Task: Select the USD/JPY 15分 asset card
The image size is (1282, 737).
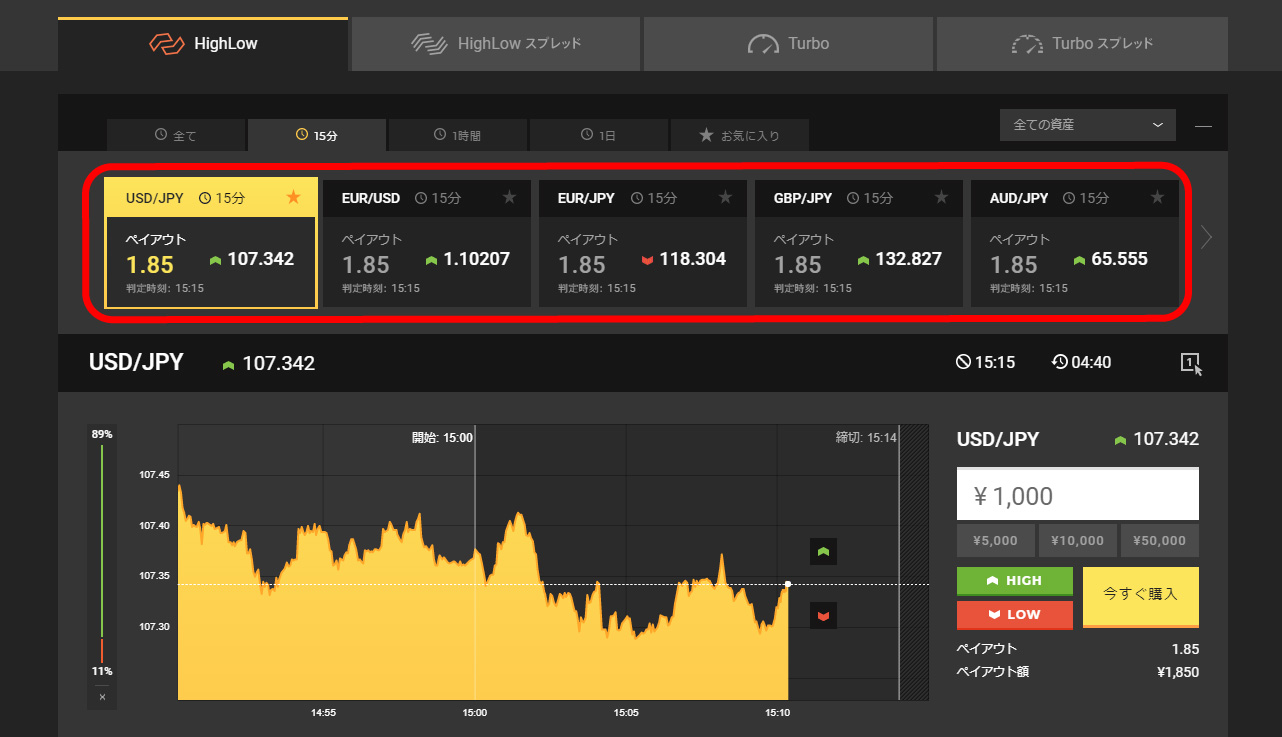Action: [211, 243]
